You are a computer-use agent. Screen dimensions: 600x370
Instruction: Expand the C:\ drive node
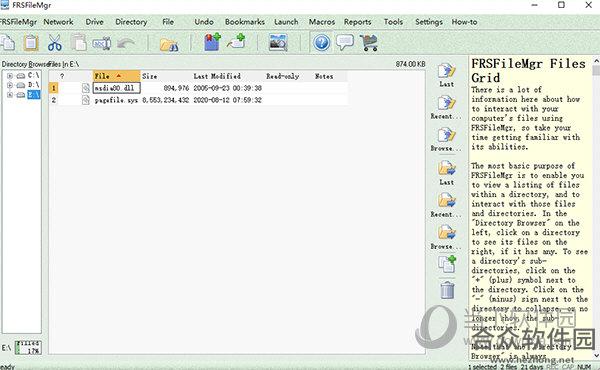[10, 76]
